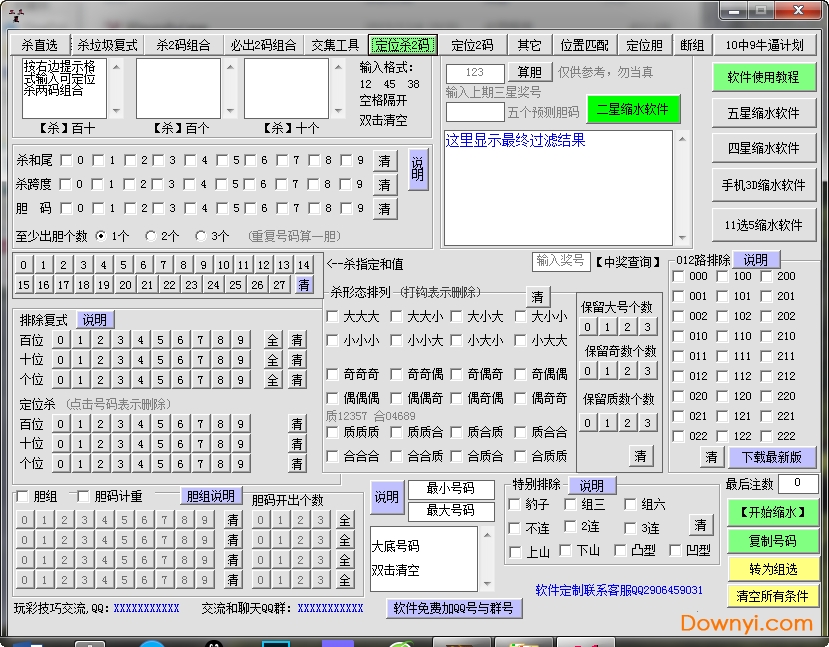Viewport: 829px width, 647px height.
Task: Go to the 交集工具 tab
Action: pyautogui.click(x=335, y=45)
